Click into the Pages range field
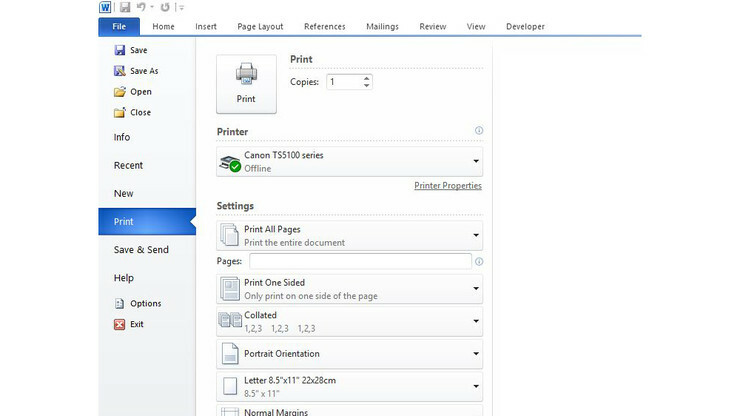 coord(361,261)
